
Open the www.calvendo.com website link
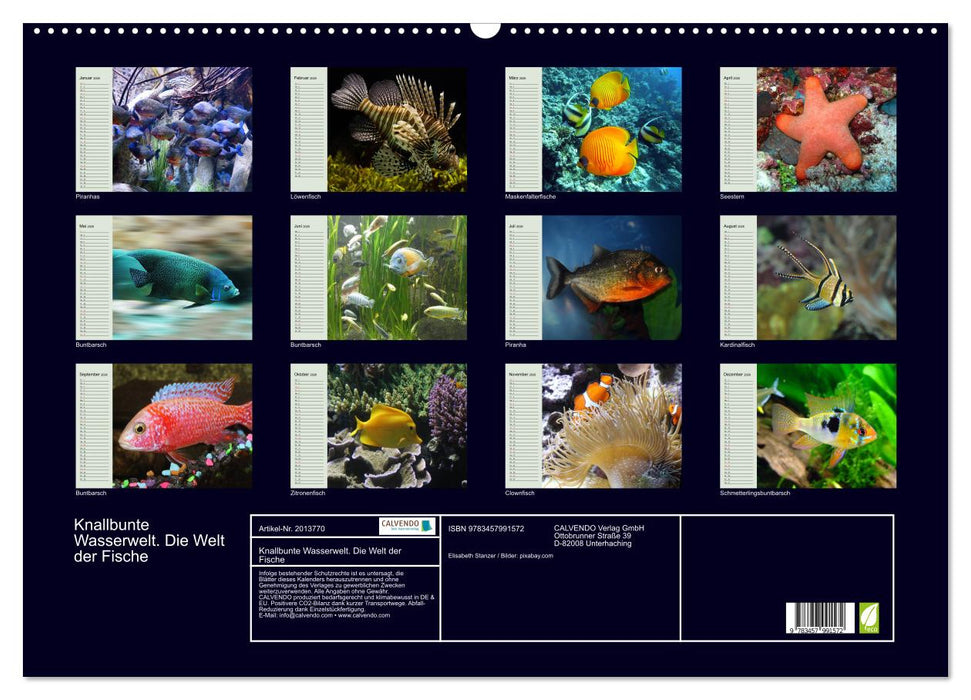365,615
